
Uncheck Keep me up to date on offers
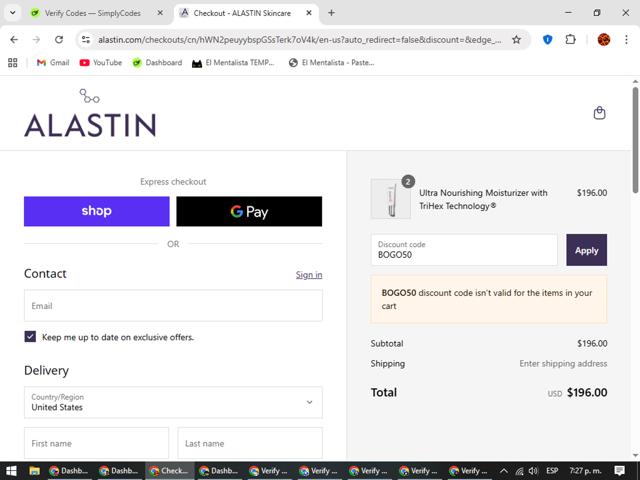pyautogui.click(x=30, y=337)
